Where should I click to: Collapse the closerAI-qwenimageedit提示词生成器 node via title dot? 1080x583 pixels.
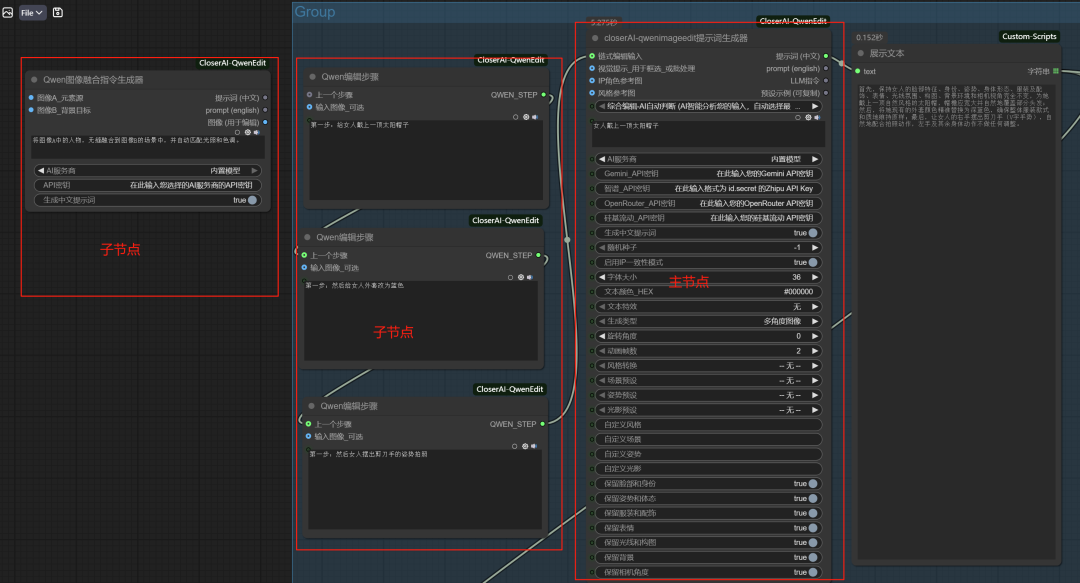[595, 39]
